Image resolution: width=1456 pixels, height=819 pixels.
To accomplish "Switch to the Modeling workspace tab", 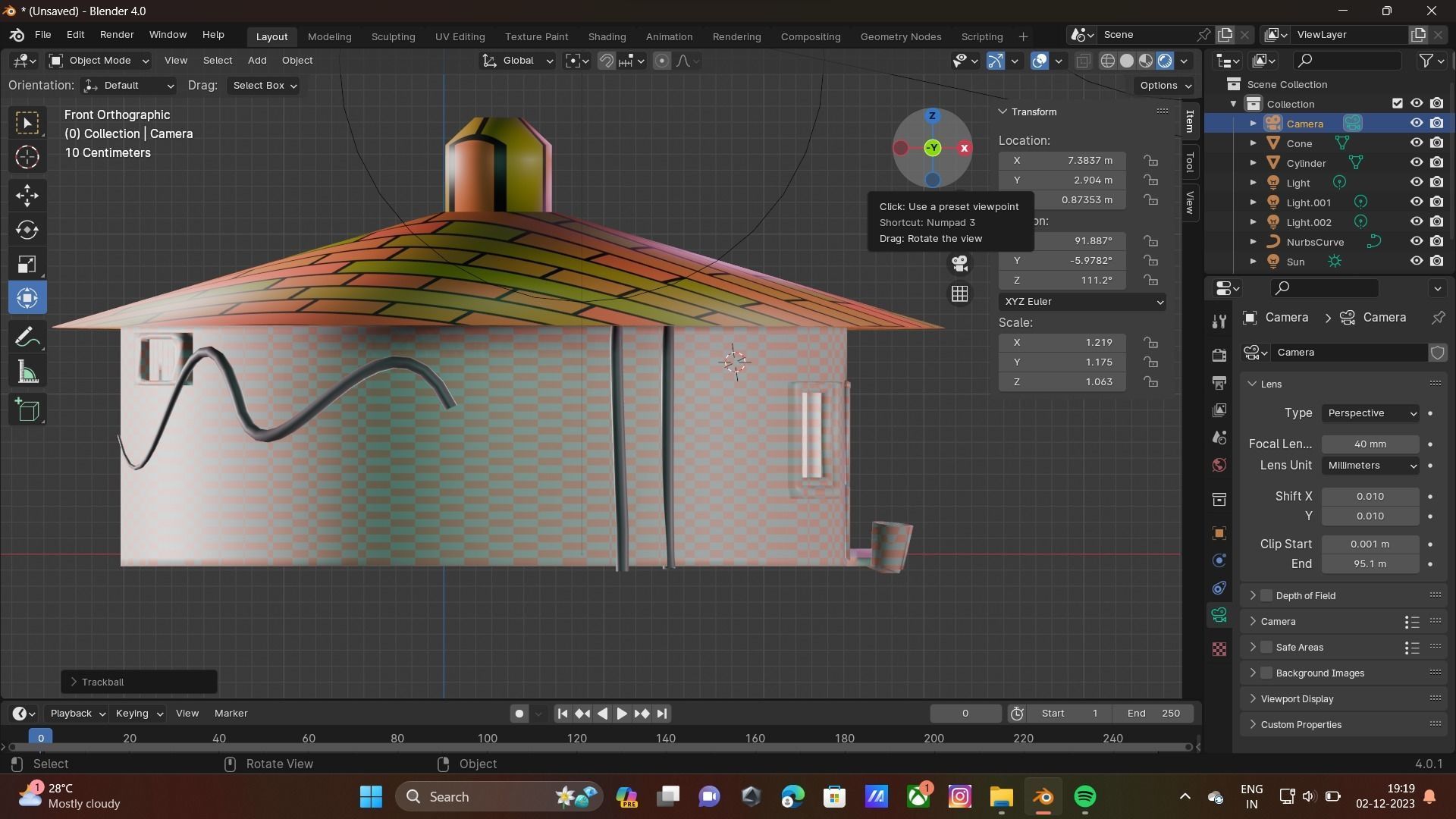I will point(329,36).
